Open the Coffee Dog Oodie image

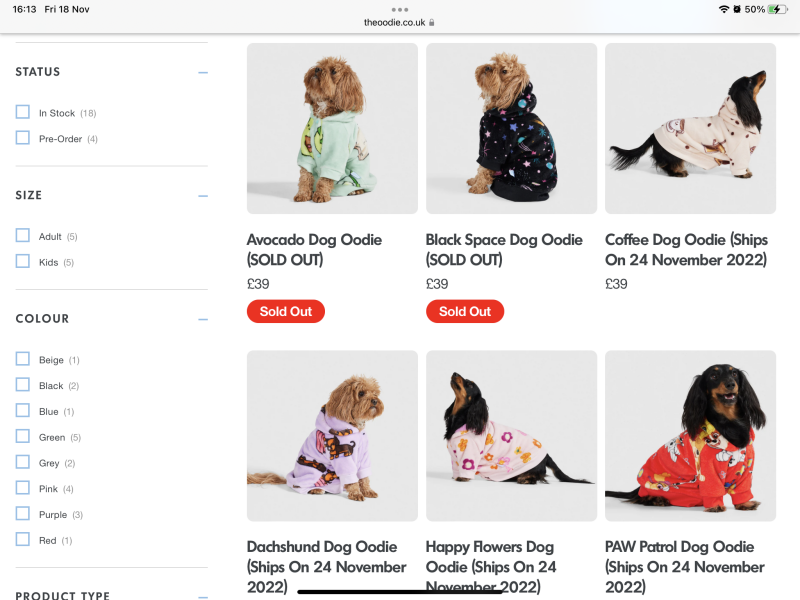690,129
